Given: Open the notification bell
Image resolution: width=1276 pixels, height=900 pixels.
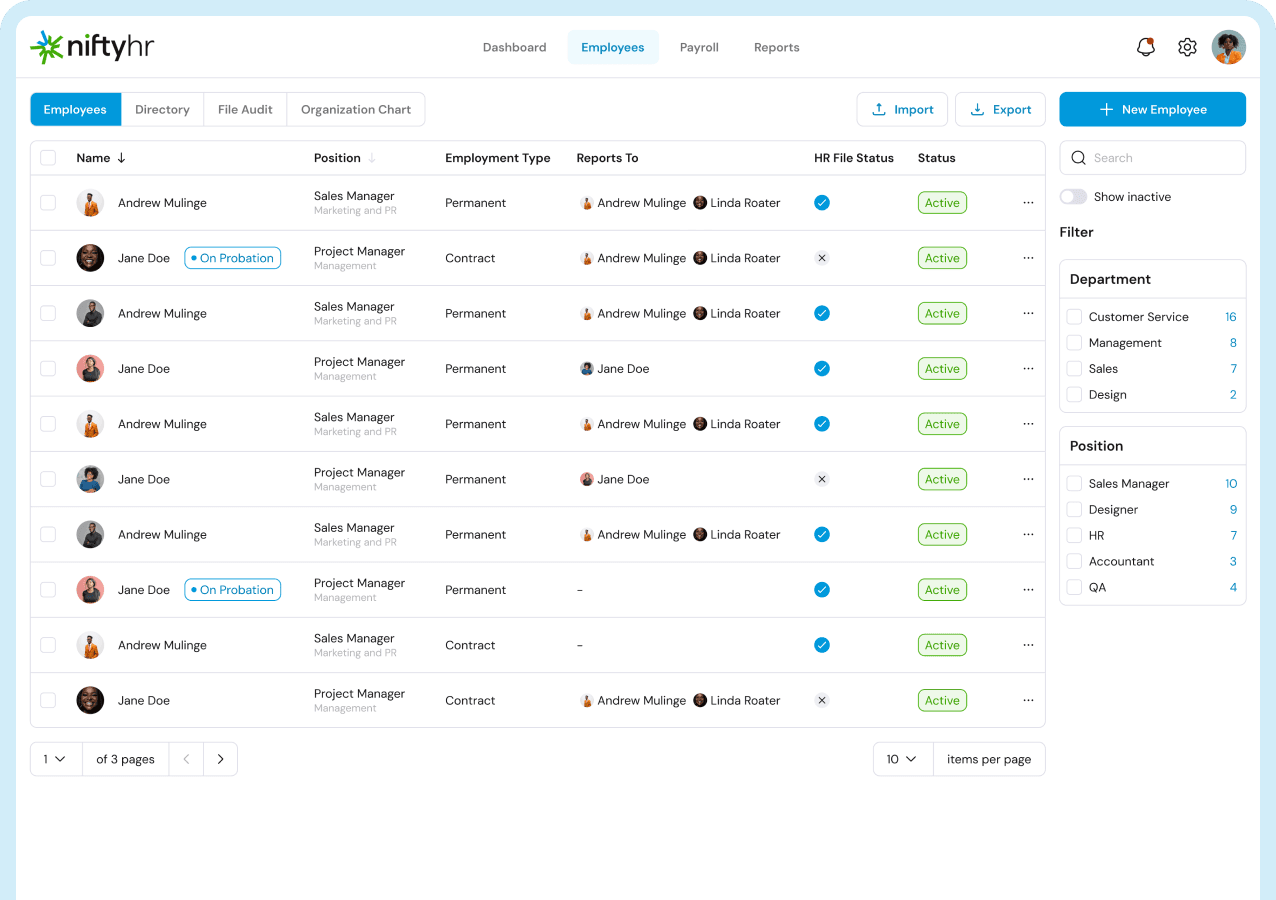Looking at the screenshot, I should (1145, 47).
